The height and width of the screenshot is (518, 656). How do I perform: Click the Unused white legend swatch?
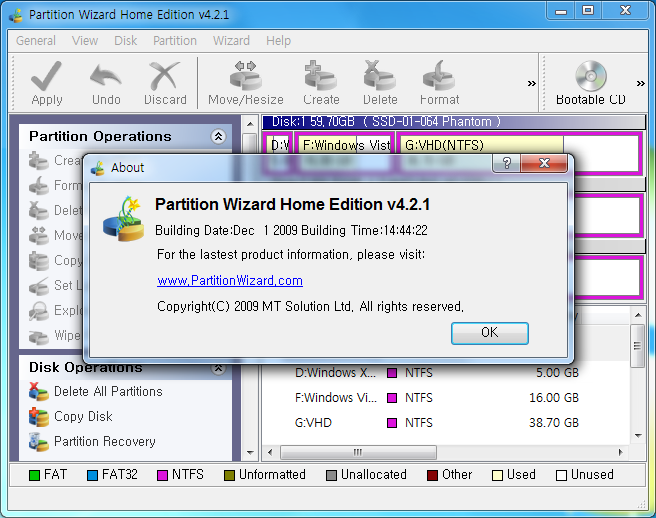coord(561,475)
